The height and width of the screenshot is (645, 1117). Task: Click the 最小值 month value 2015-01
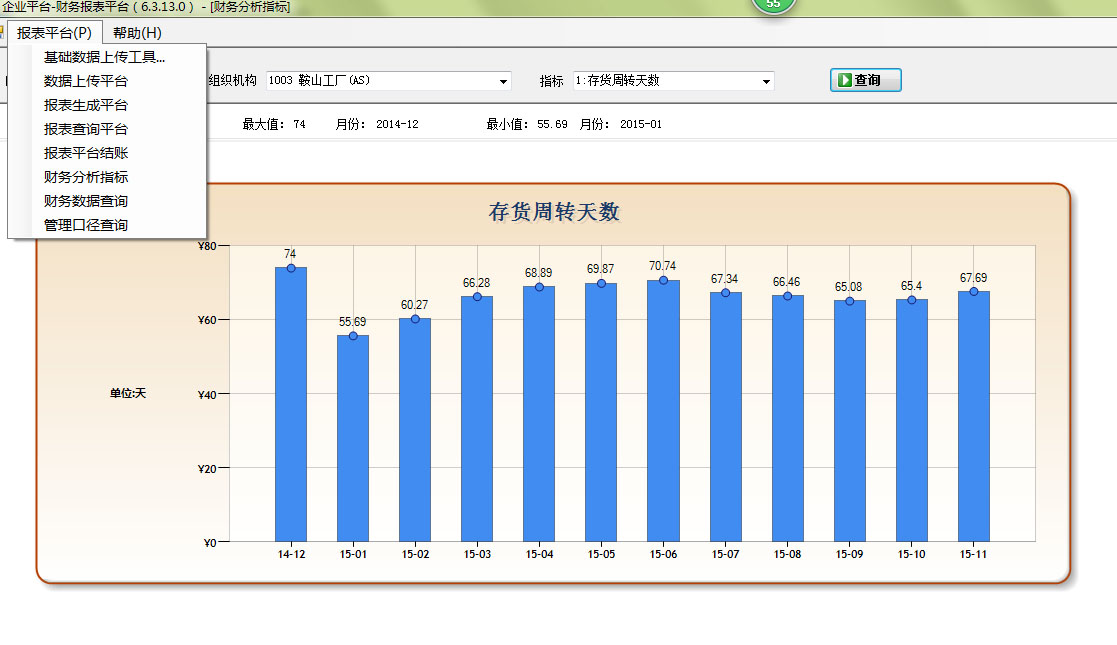point(641,124)
